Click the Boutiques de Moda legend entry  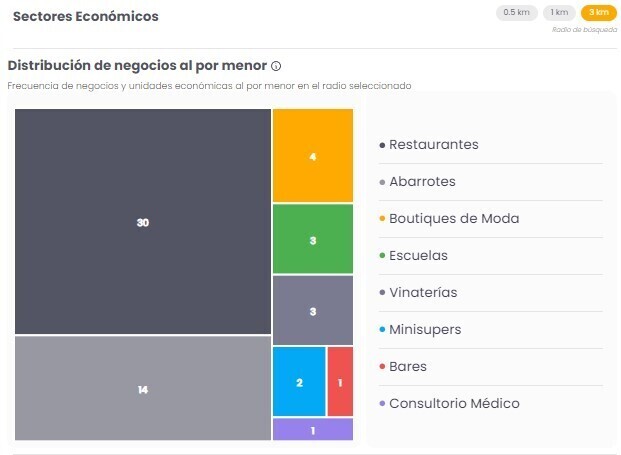[454, 219]
